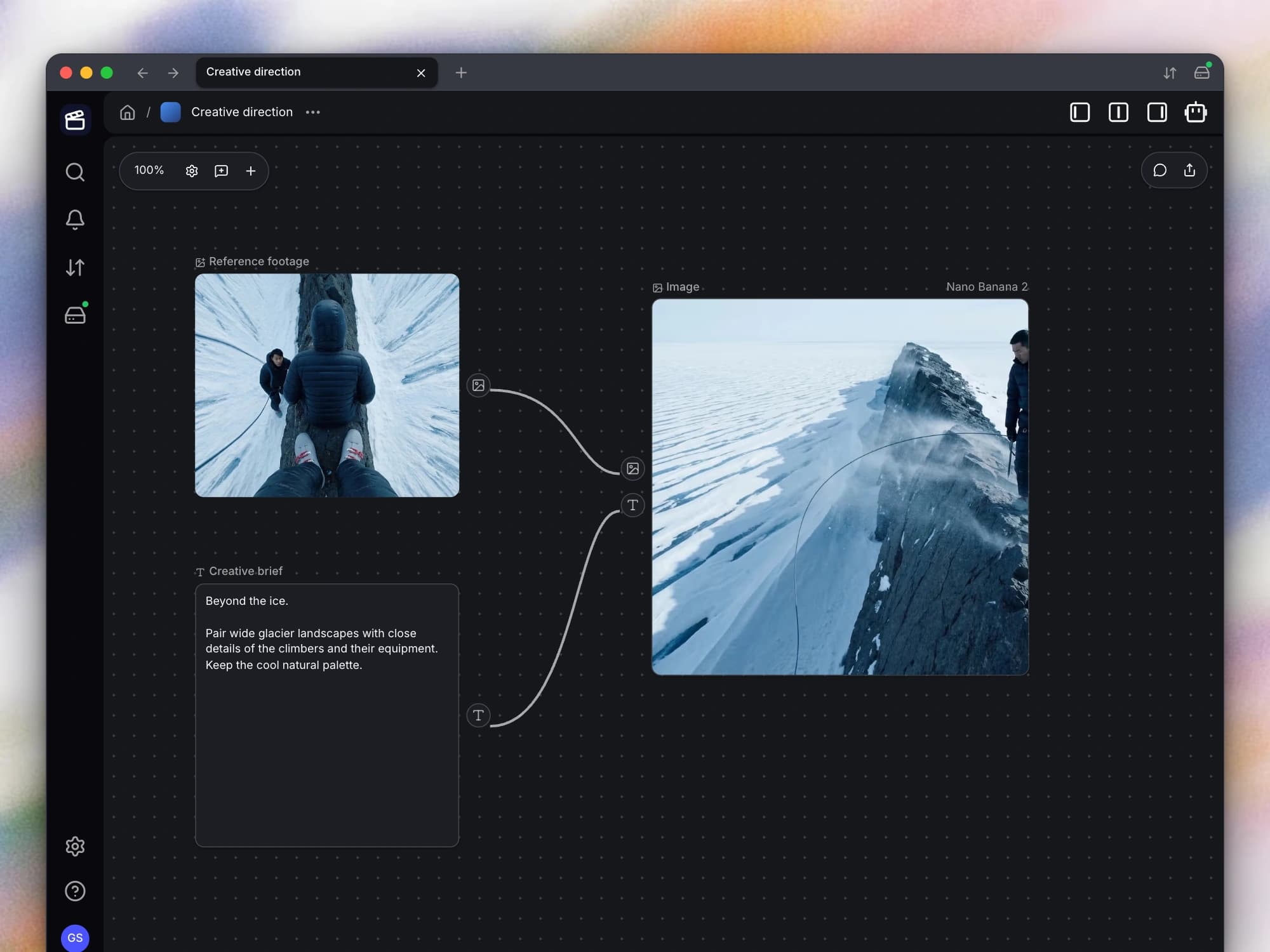Toggle the center panel layout
This screenshot has width=1270, height=952.
1118,112
